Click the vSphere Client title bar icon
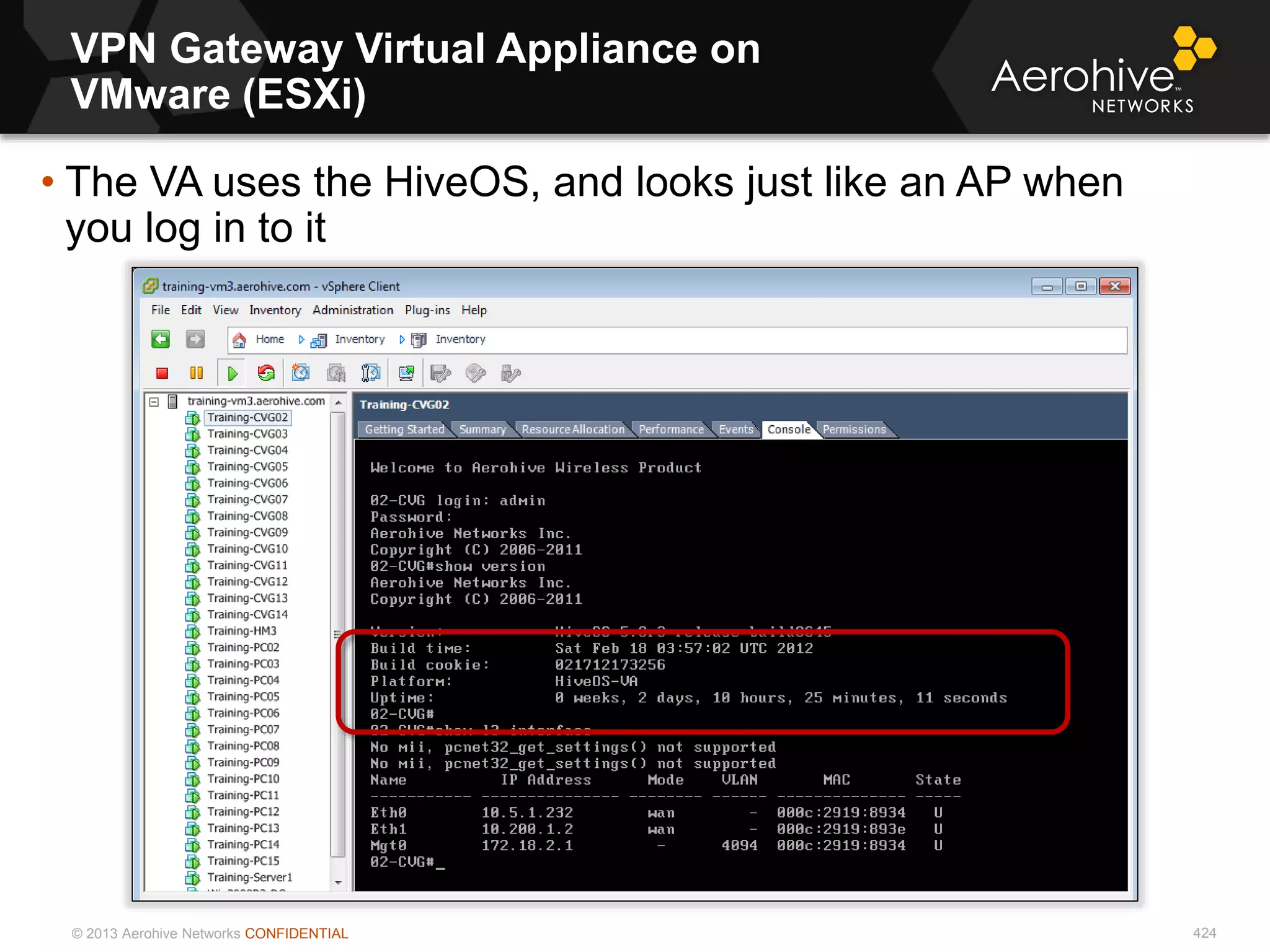Screen dimensions: 1270x952 click(x=151, y=286)
